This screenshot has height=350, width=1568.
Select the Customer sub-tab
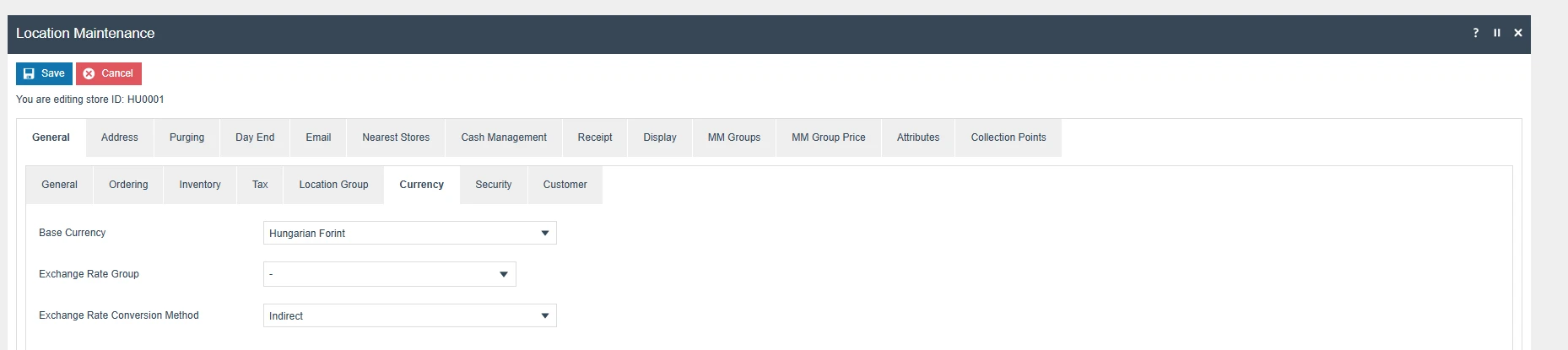click(565, 185)
